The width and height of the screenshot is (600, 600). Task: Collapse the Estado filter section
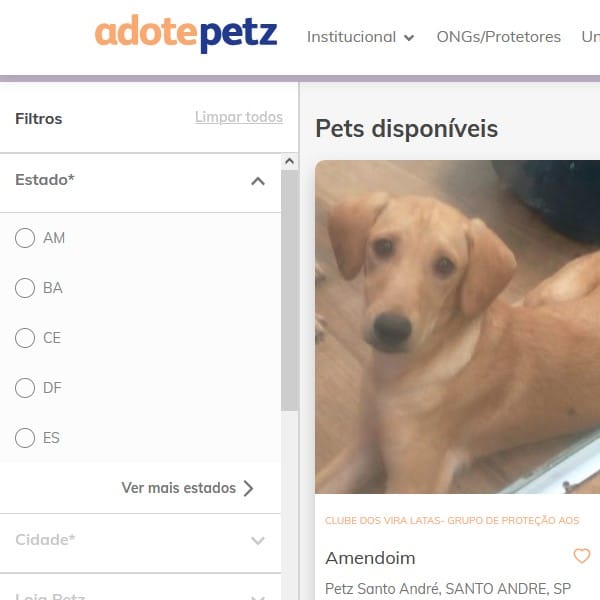258,181
